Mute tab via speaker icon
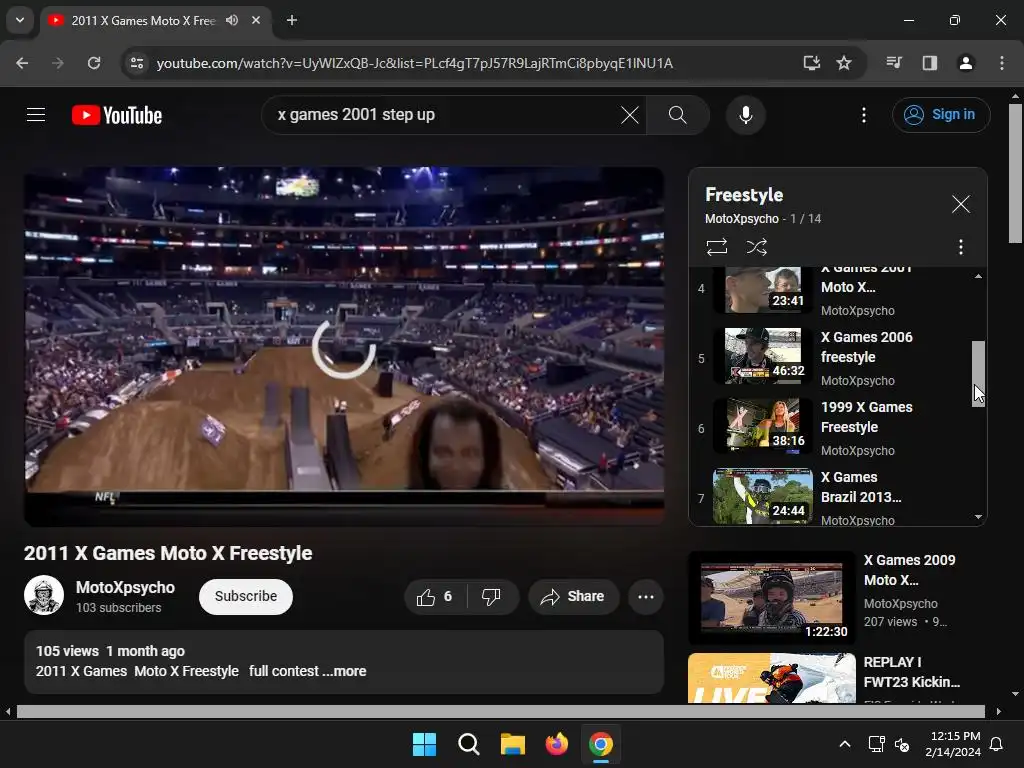The height and width of the screenshot is (768, 1024). click(232, 20)
